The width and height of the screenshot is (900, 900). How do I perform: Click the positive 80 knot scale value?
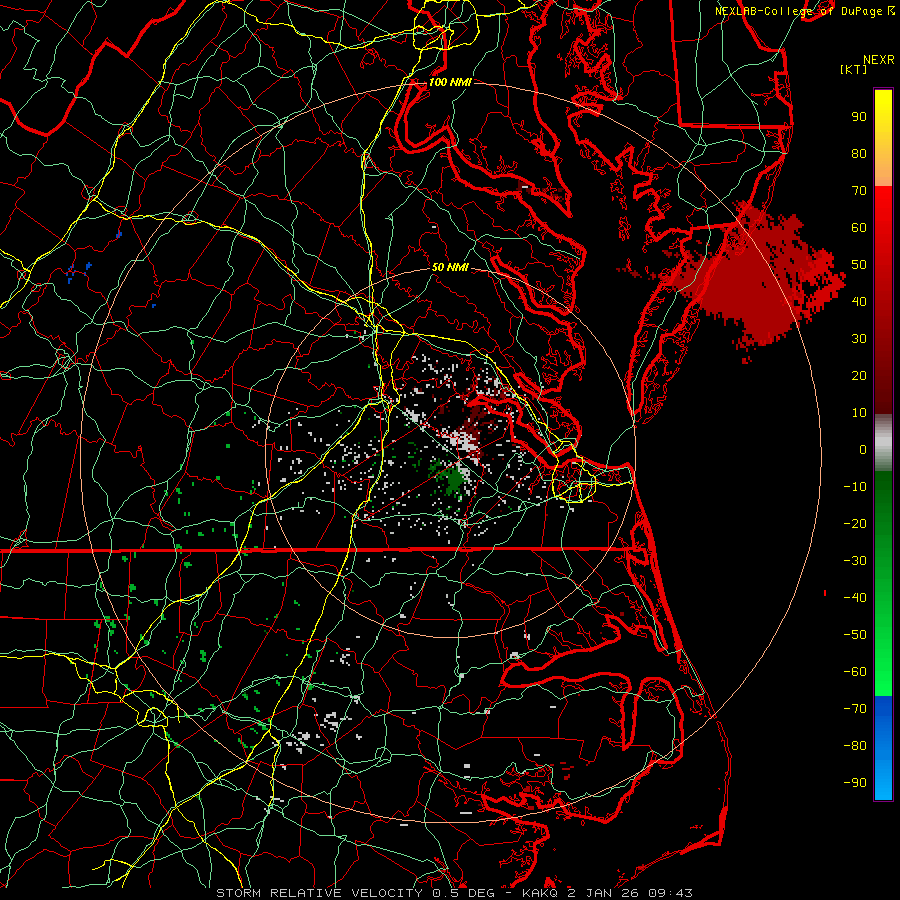click(x=859, y=154)
